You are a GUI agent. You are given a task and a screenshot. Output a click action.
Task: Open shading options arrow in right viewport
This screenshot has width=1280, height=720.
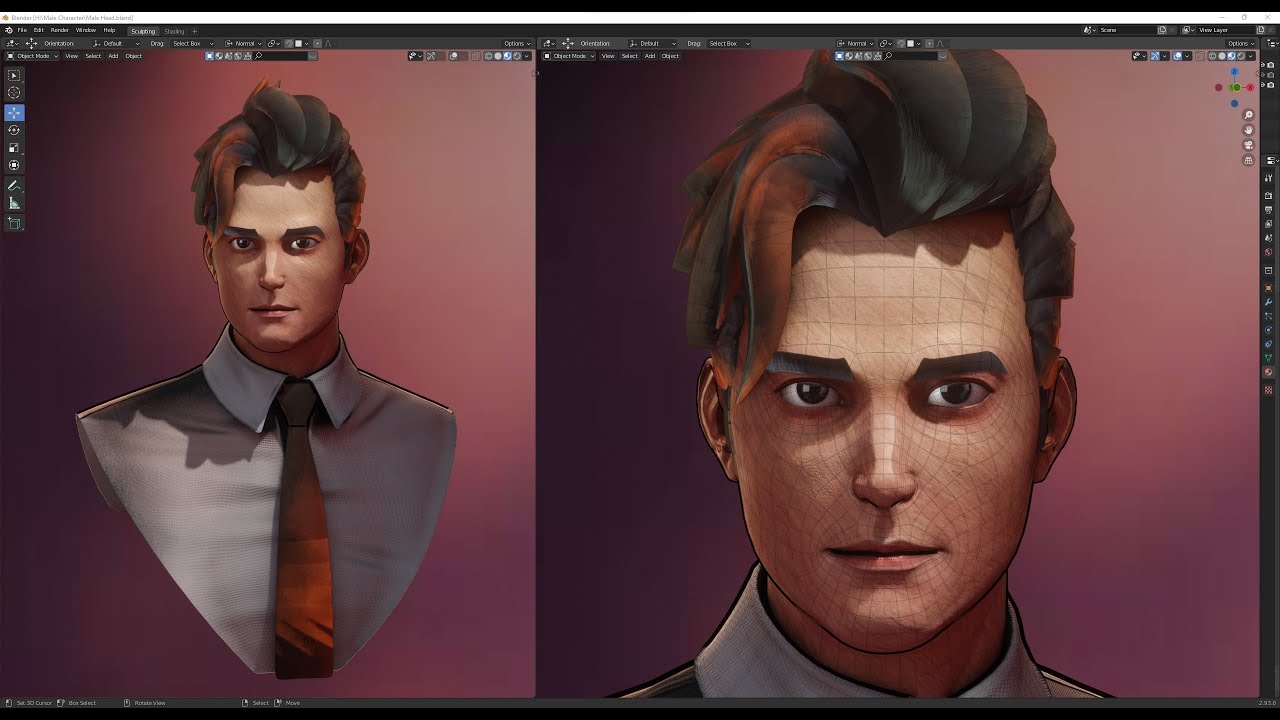pos(1250,56)
